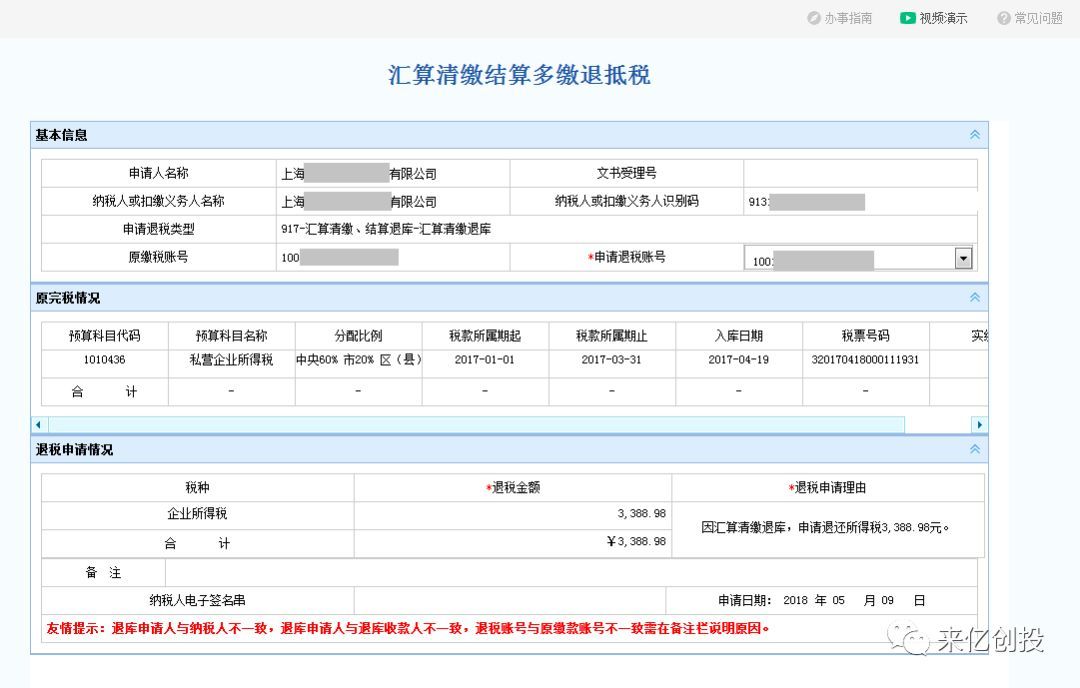The image size is (1080, 688).
Task: Click the 退税申请理由 text area
Action: pos(827,529)
